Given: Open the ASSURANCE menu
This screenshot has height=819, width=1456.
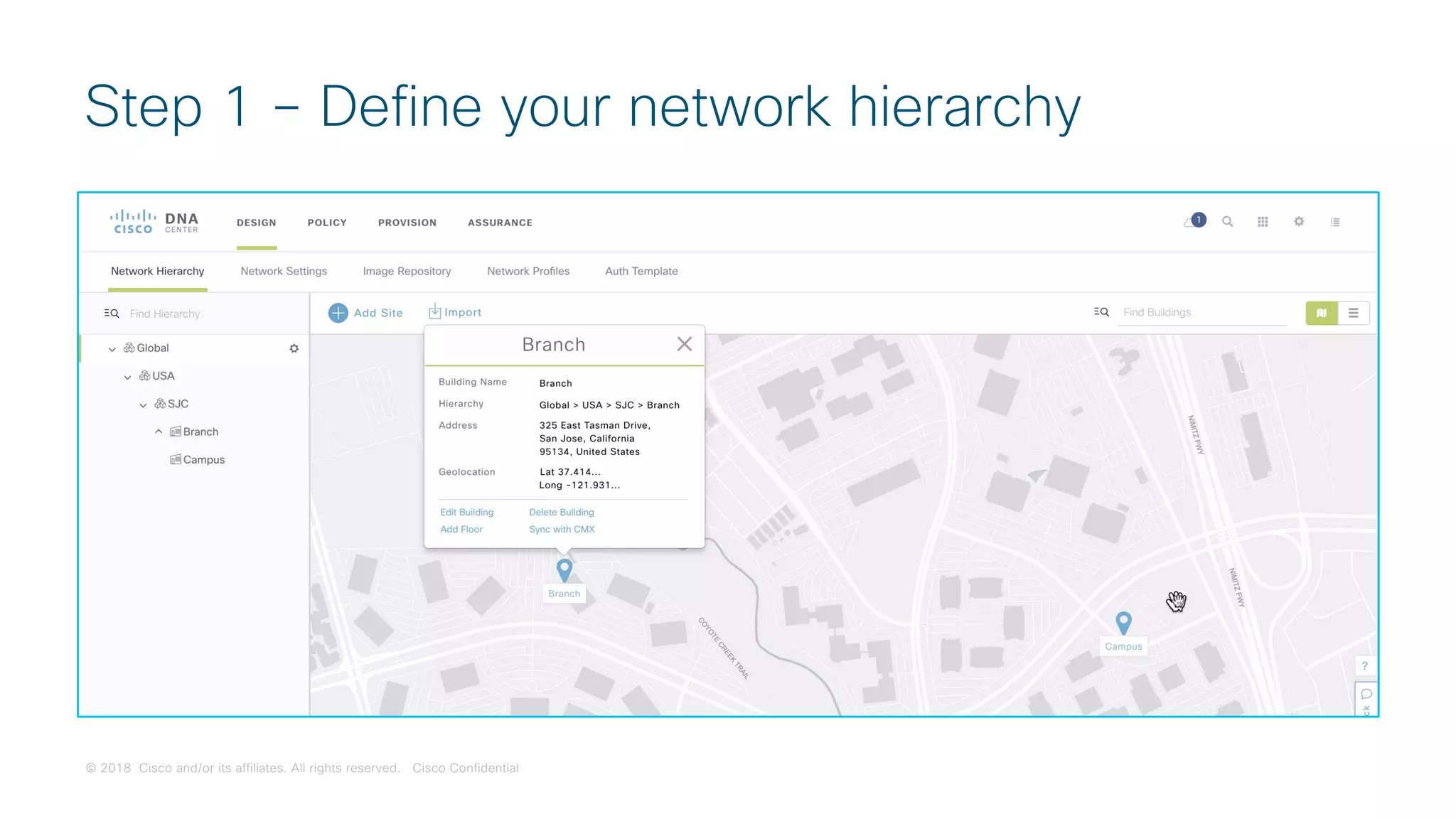Looking at the screenshot, I should tap(500, 223).
